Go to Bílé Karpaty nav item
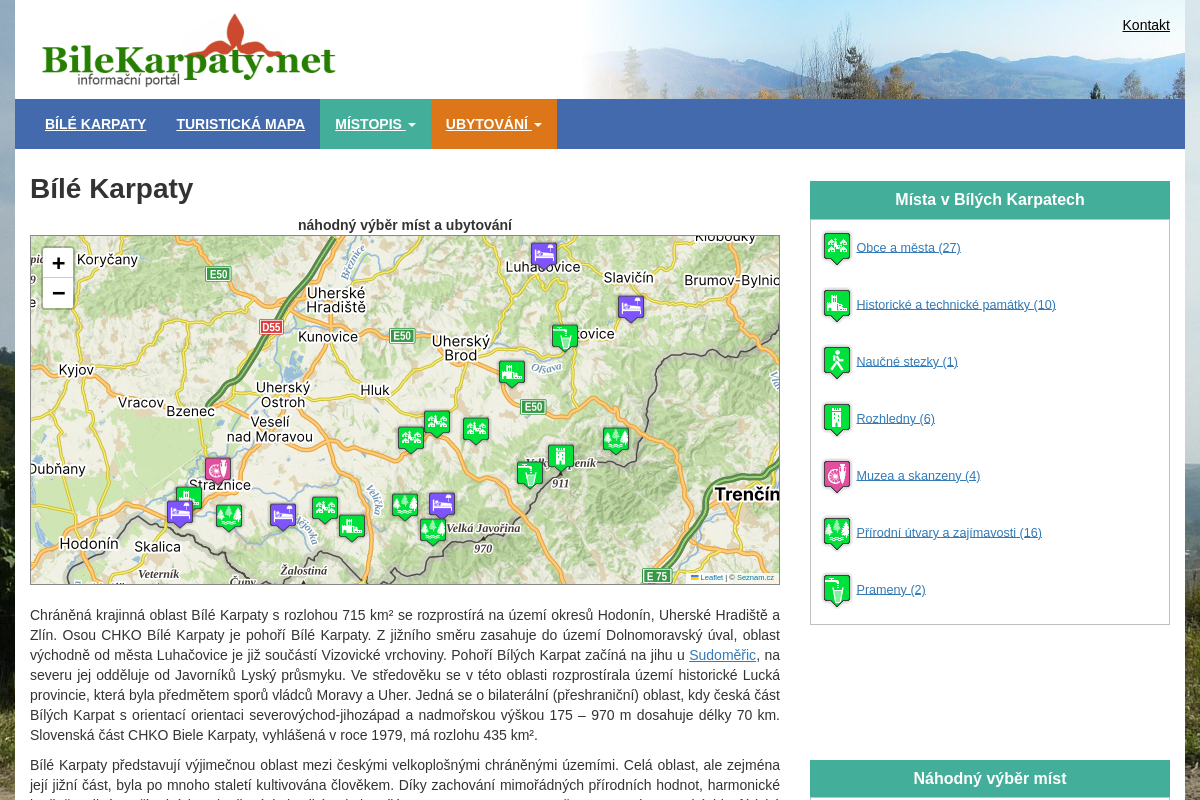Screen dimensions: 1200x800 coord(96,124)
